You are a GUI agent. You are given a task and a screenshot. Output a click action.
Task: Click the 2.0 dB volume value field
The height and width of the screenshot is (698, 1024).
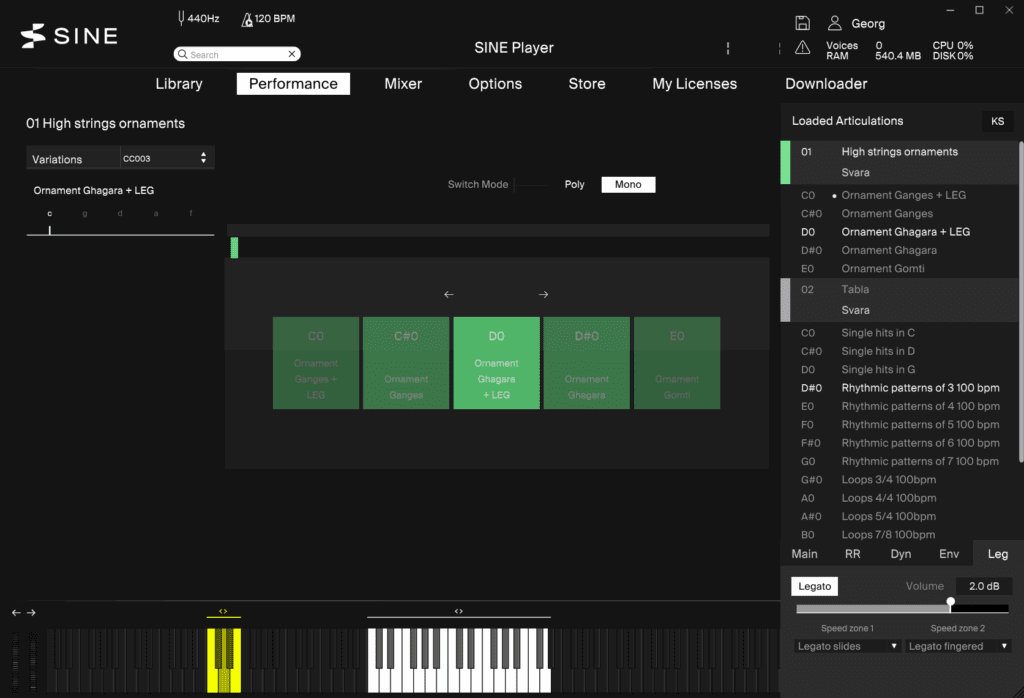click(984, 586)
